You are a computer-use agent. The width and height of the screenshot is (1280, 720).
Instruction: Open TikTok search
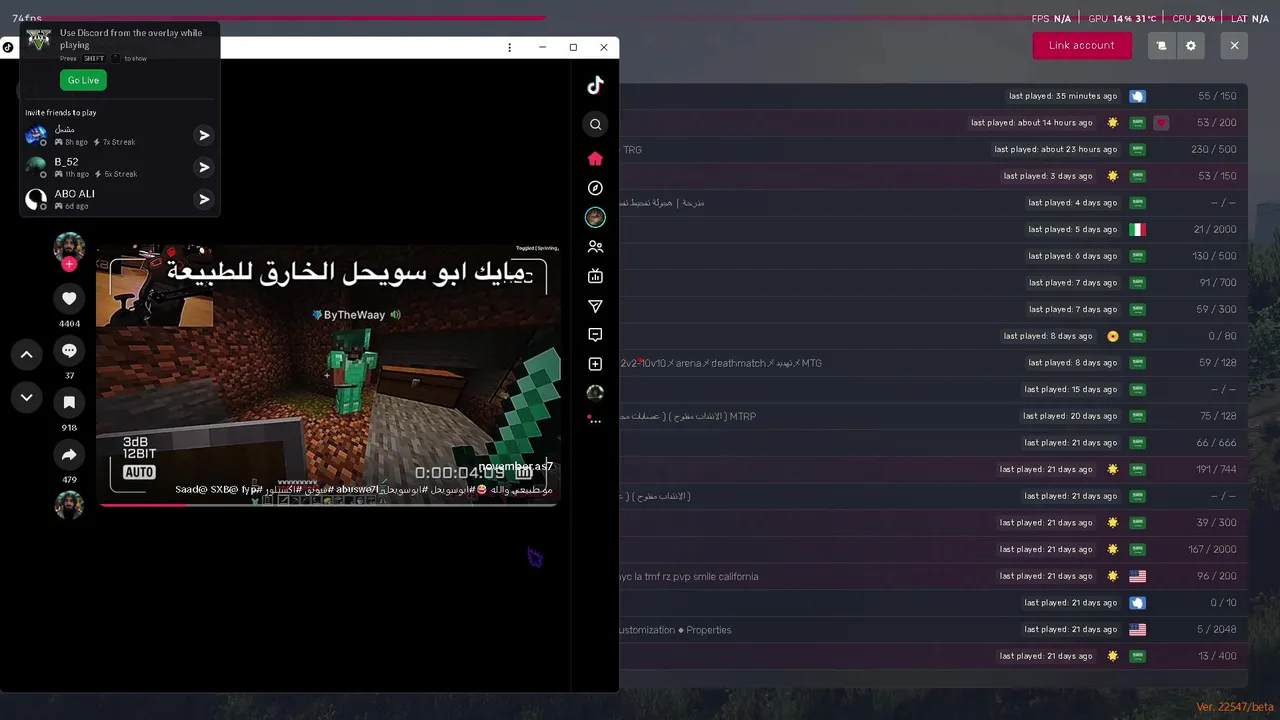pyautogui.click(x=595, y=124)
